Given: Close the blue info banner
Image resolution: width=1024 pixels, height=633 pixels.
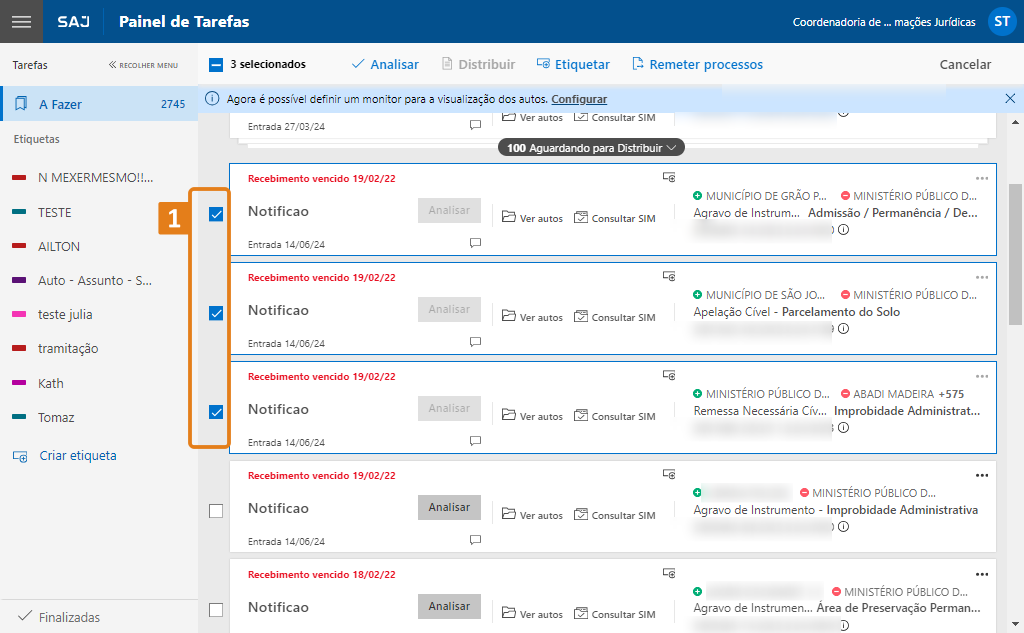Looking at the screenshot, I should point(1010,99).
